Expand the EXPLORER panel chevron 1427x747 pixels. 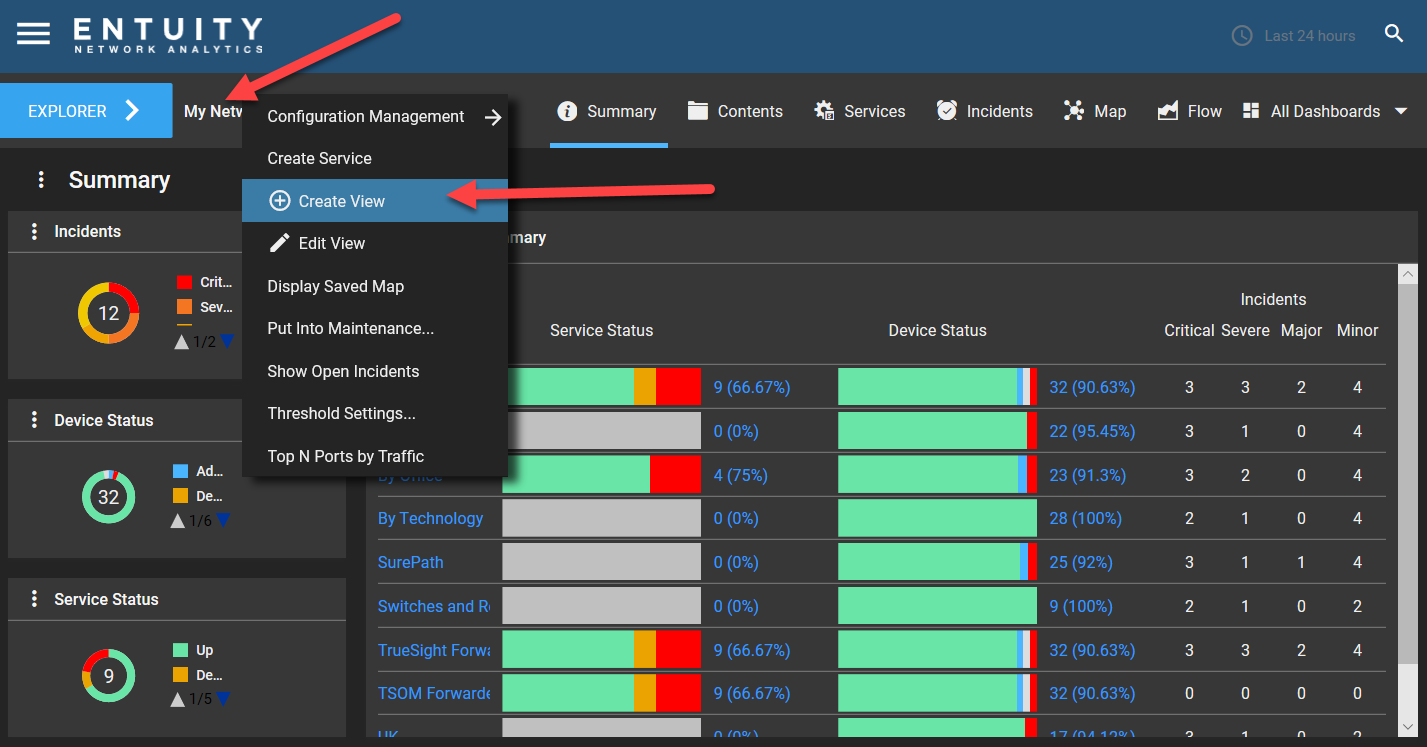pos(131,111)
